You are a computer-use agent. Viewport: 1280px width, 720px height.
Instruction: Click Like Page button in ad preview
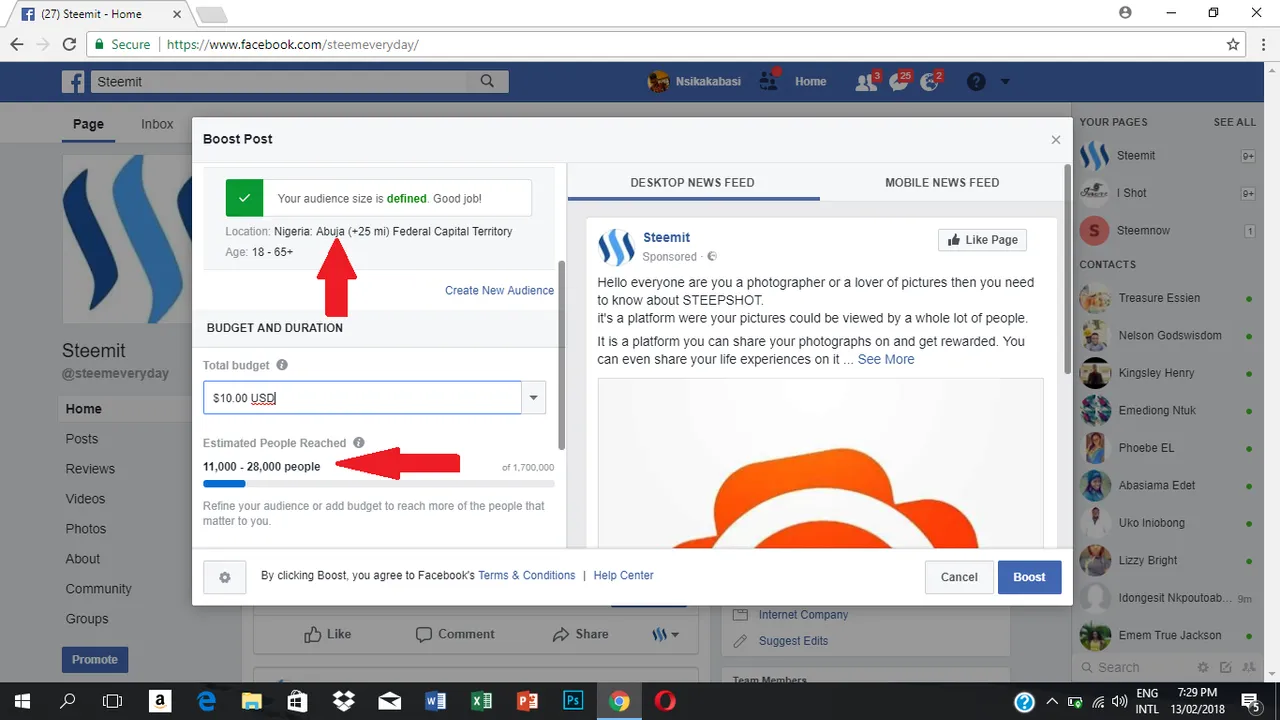(982, 240)
